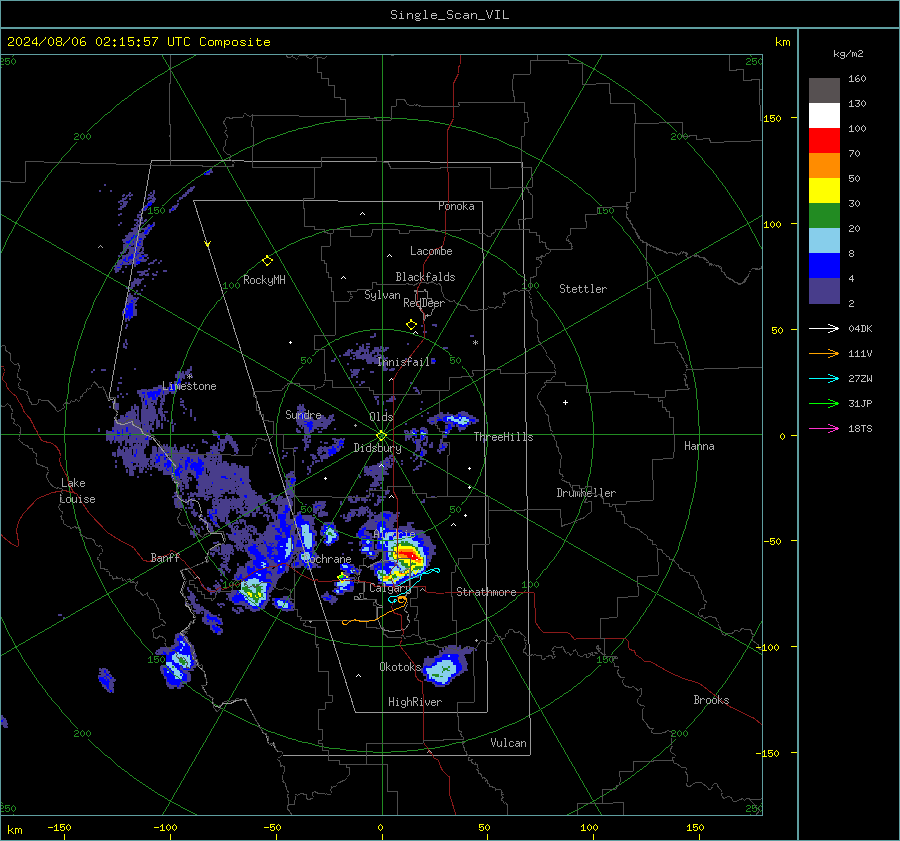Click the ThreeHills town label
This screenshot has width=900, height=841.
503,437
